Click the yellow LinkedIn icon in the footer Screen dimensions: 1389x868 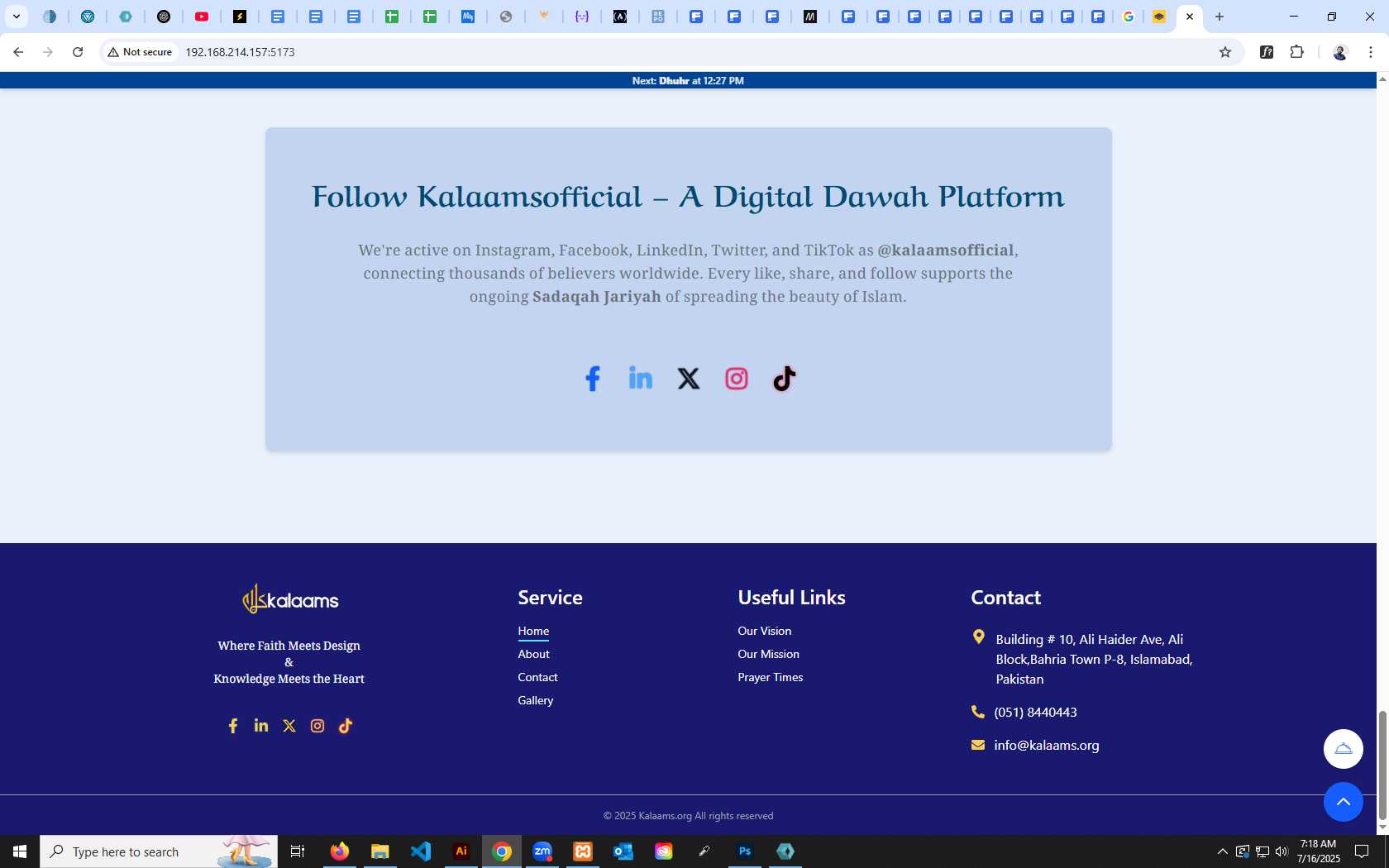[261, 726]
